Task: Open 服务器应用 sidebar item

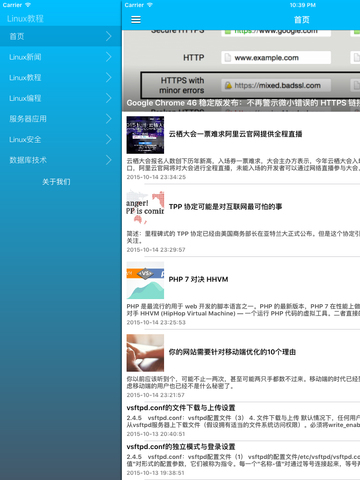Action: [x=61, y=119]
